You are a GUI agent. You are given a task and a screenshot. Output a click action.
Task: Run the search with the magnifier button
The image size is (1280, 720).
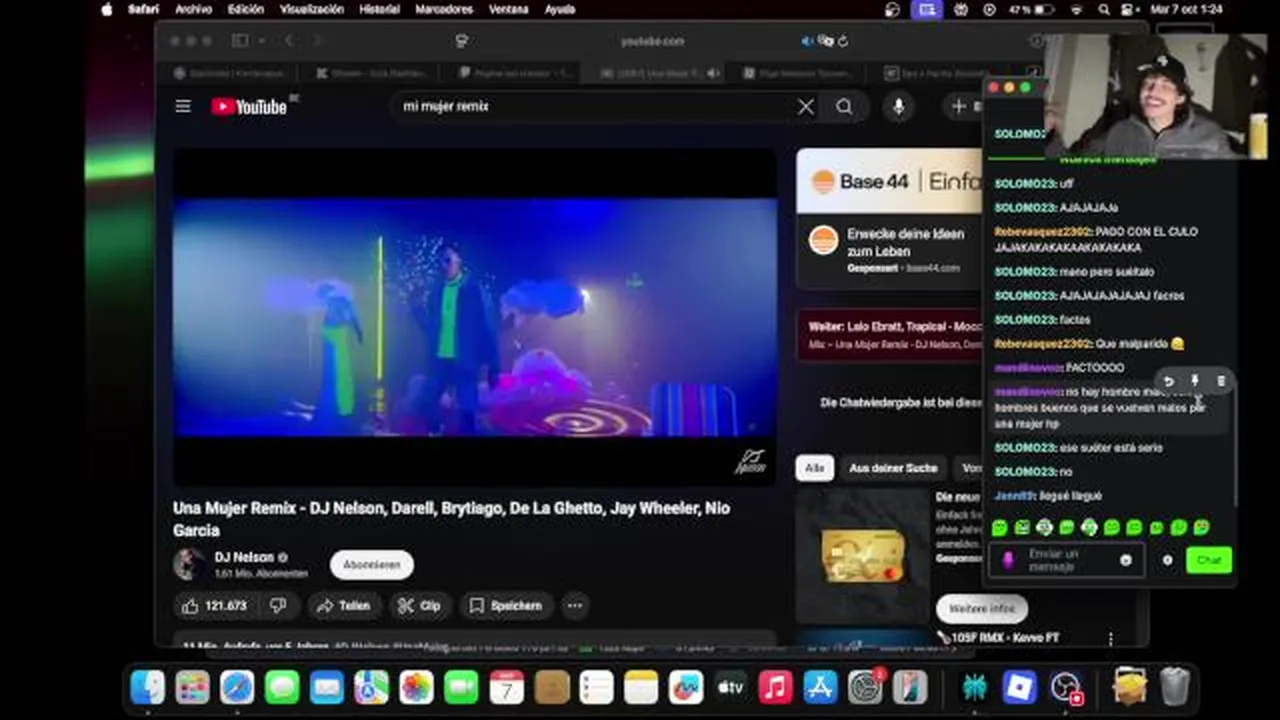coord(845,107)
